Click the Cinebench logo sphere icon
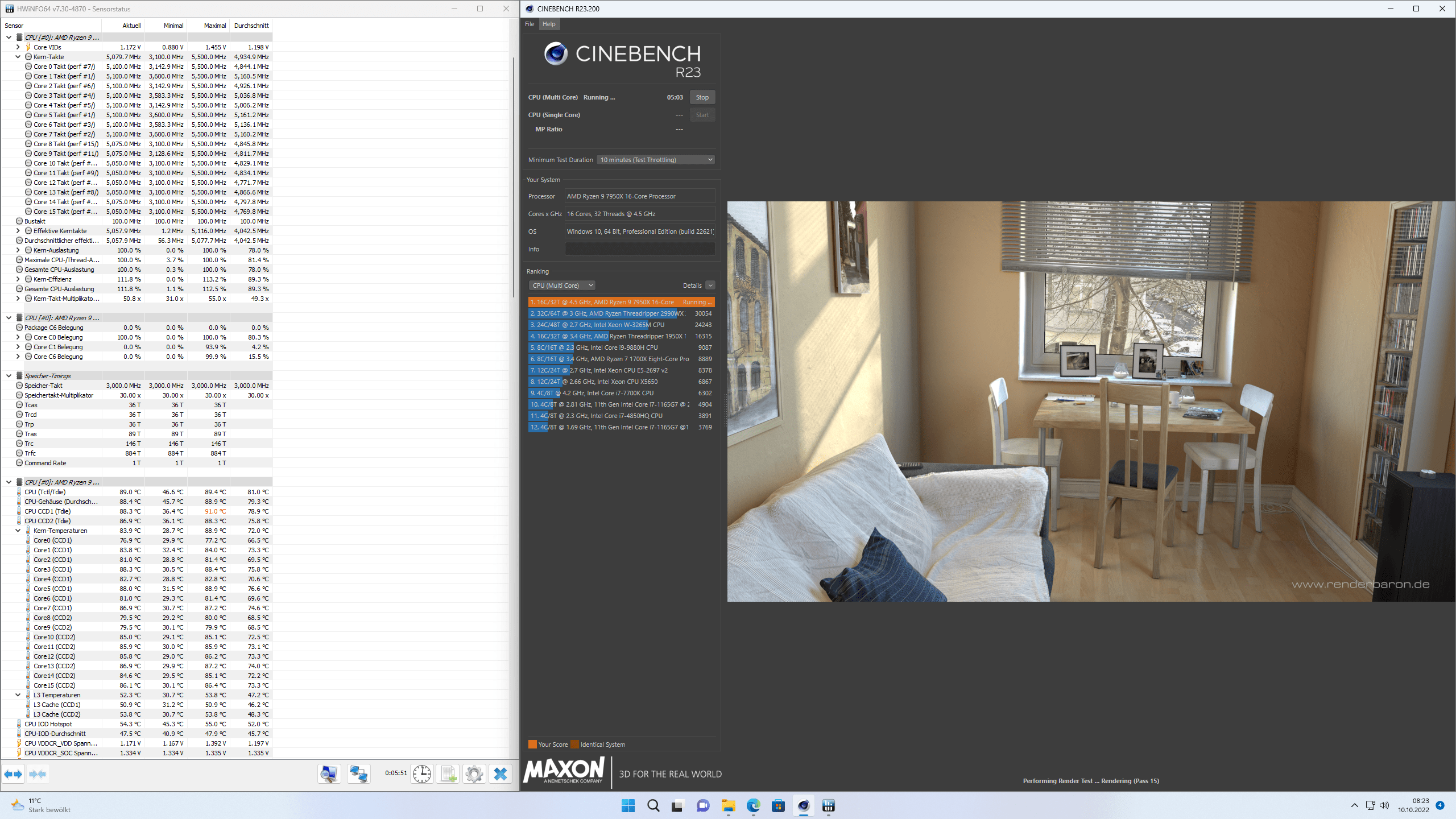Screen dimensions: 1456x819 click(x=556, y=54)
